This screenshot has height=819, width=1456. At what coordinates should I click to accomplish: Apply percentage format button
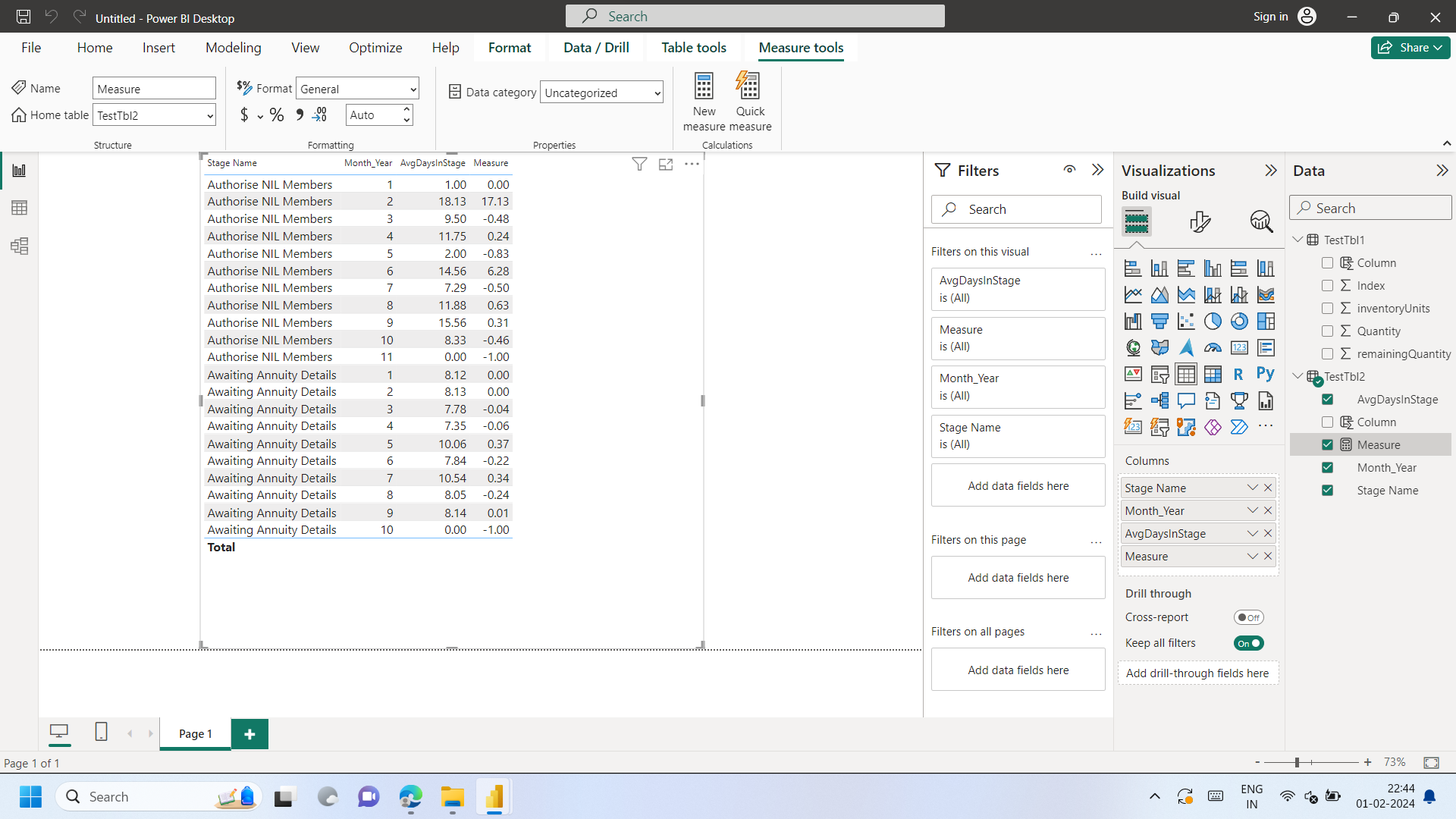[x=277, y=115]
